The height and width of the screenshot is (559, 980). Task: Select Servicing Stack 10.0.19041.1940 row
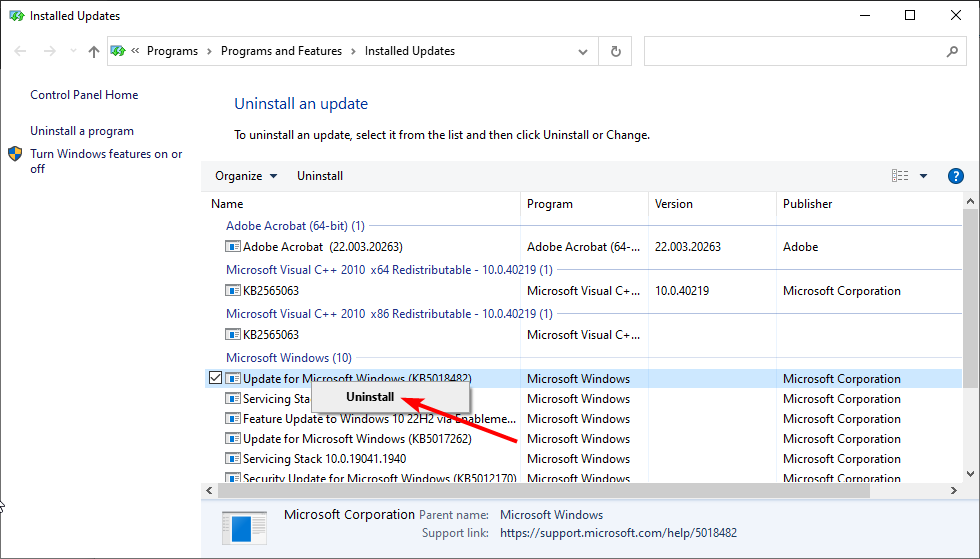point(584,458)
